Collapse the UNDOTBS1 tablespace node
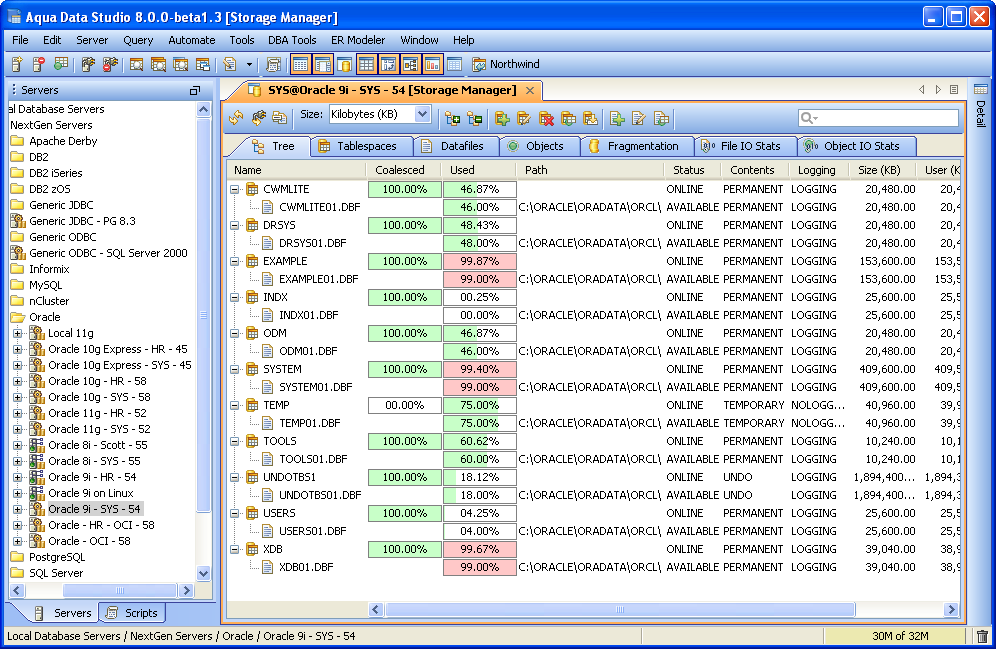 point(234,477)
